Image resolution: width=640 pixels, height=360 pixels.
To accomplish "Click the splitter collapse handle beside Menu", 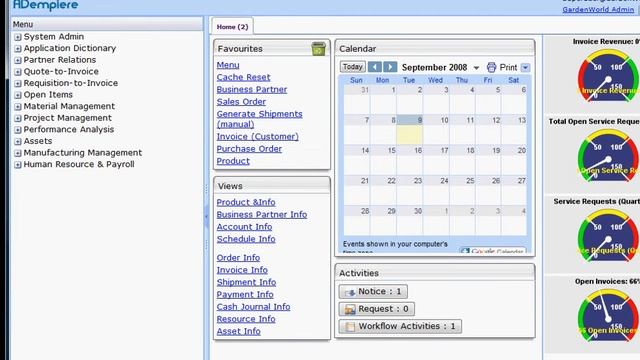I will 206,216.
